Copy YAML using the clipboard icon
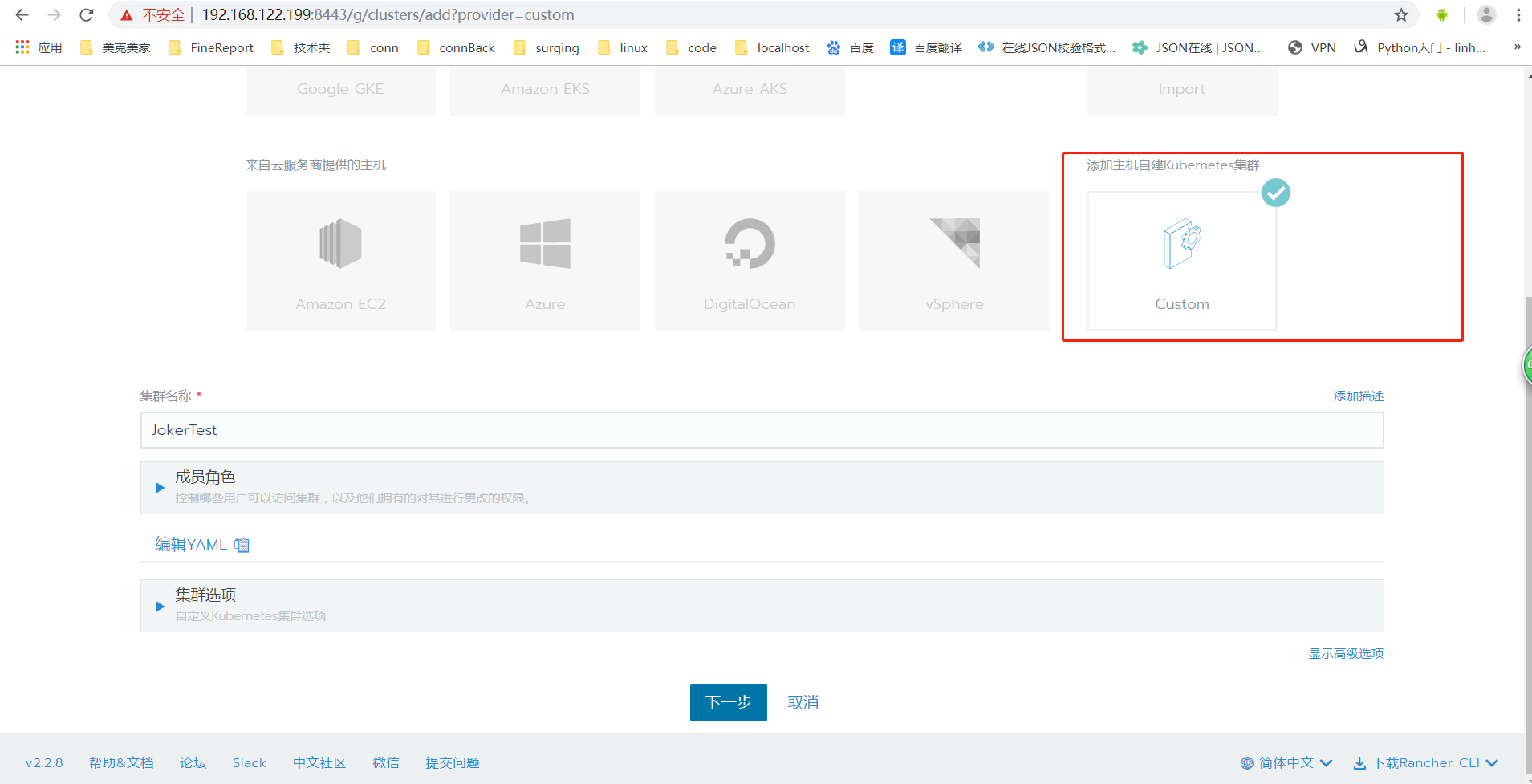The image size is (1532, 784). (242, 544)
